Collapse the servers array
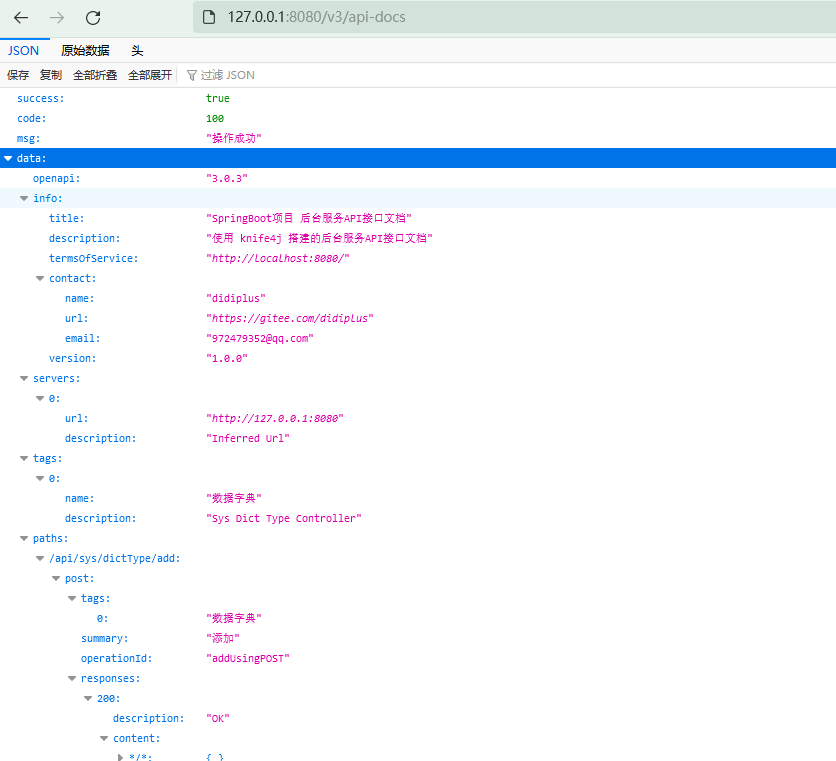 (23, 378)
